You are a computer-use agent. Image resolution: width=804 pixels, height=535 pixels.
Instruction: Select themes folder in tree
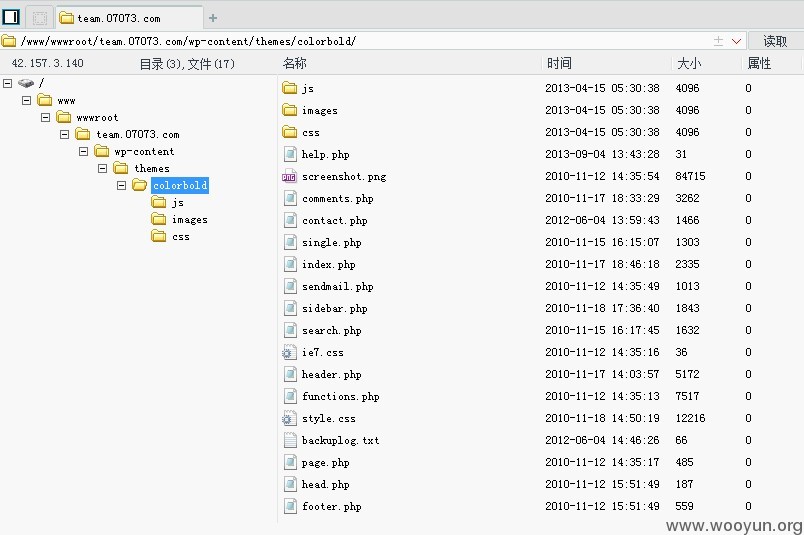pos(142,168)
